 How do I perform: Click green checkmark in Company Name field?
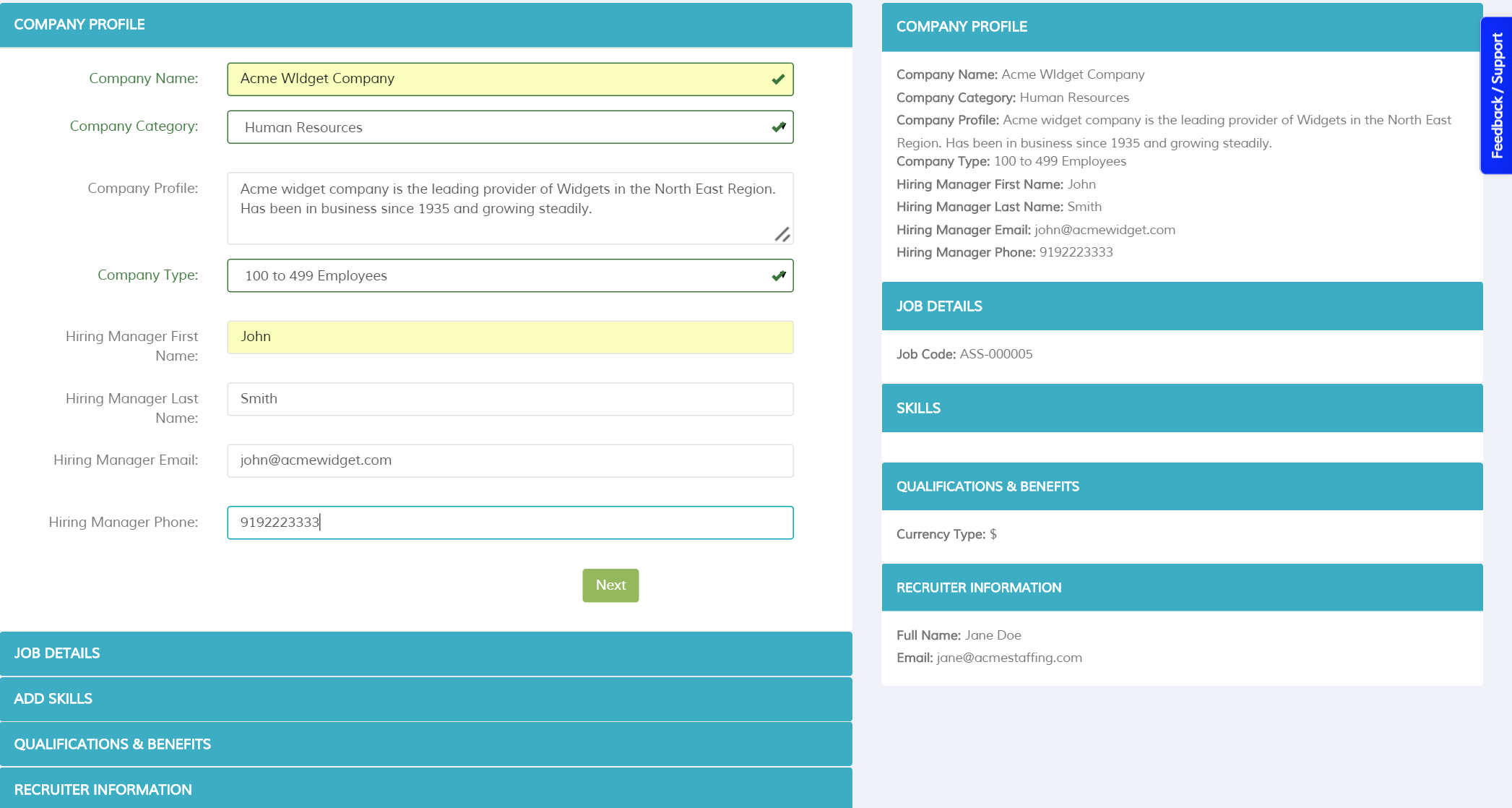coord(778,79)
